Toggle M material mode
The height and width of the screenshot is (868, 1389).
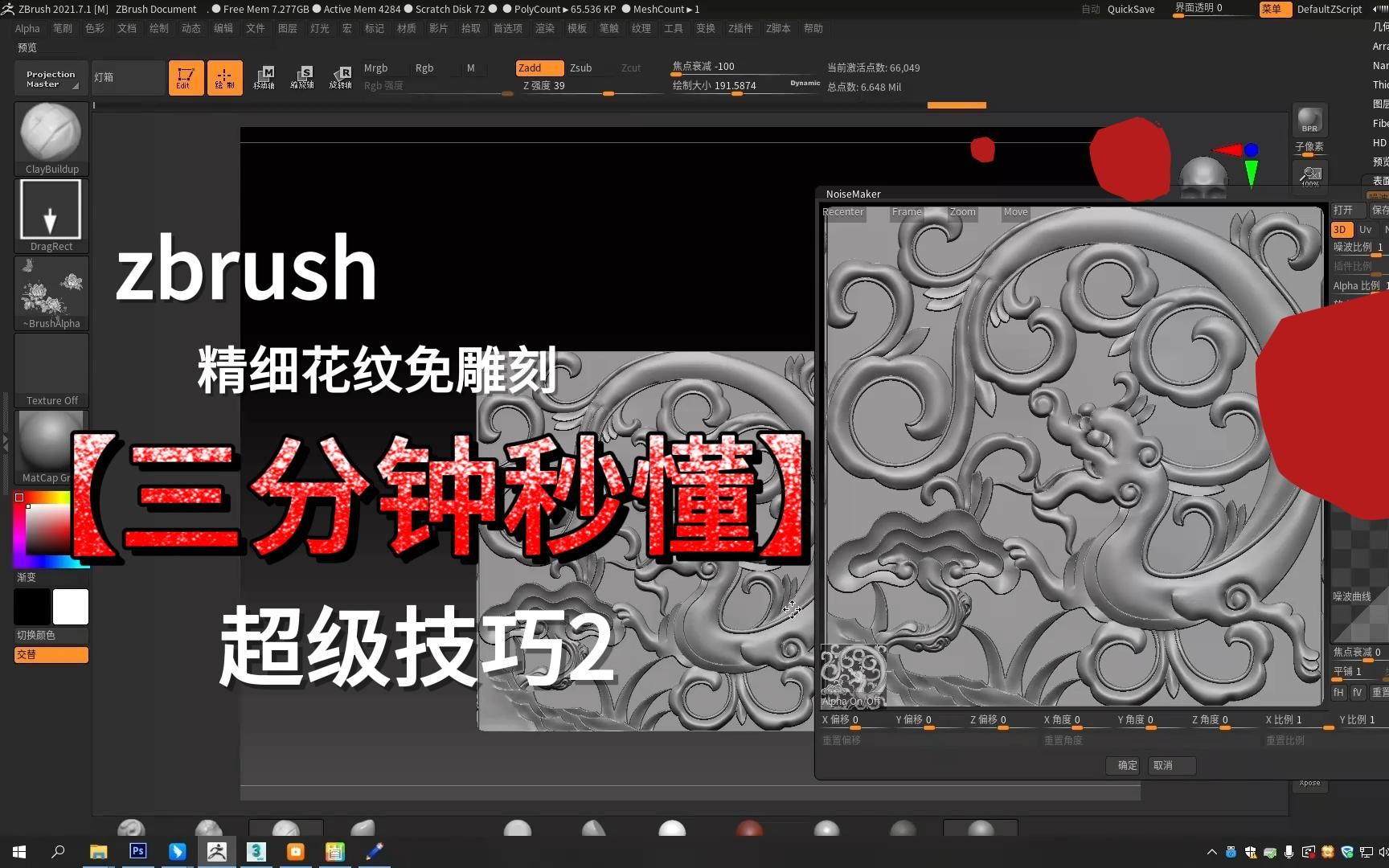(471, 68)
